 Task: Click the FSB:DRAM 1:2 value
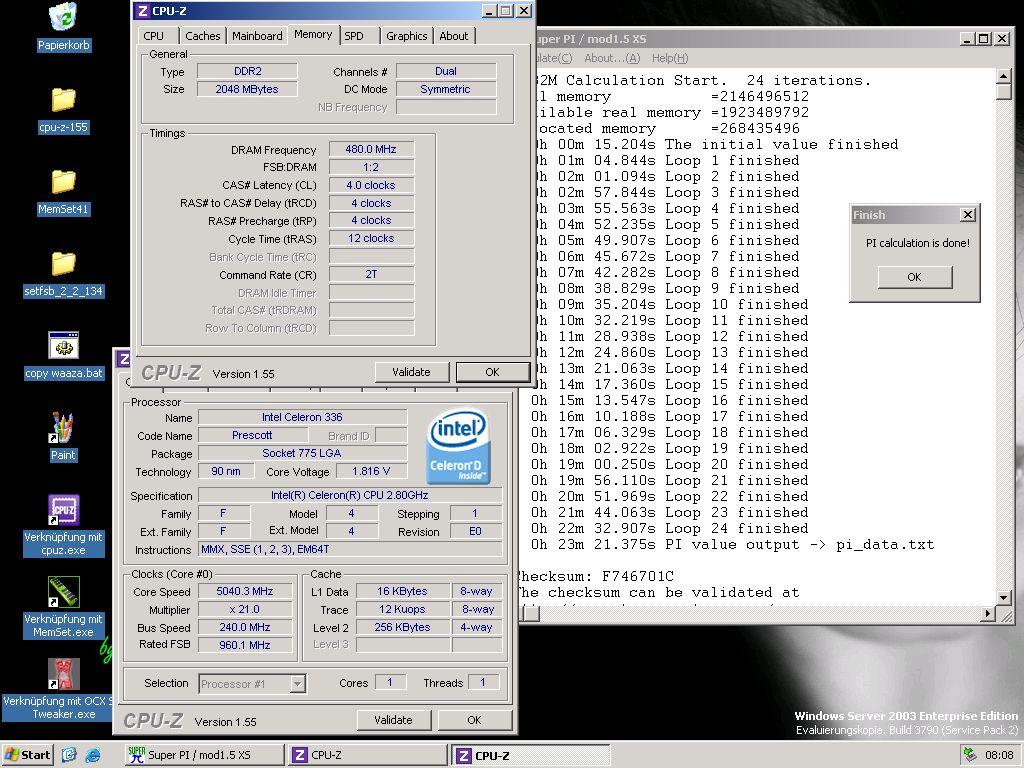(371, 167)
